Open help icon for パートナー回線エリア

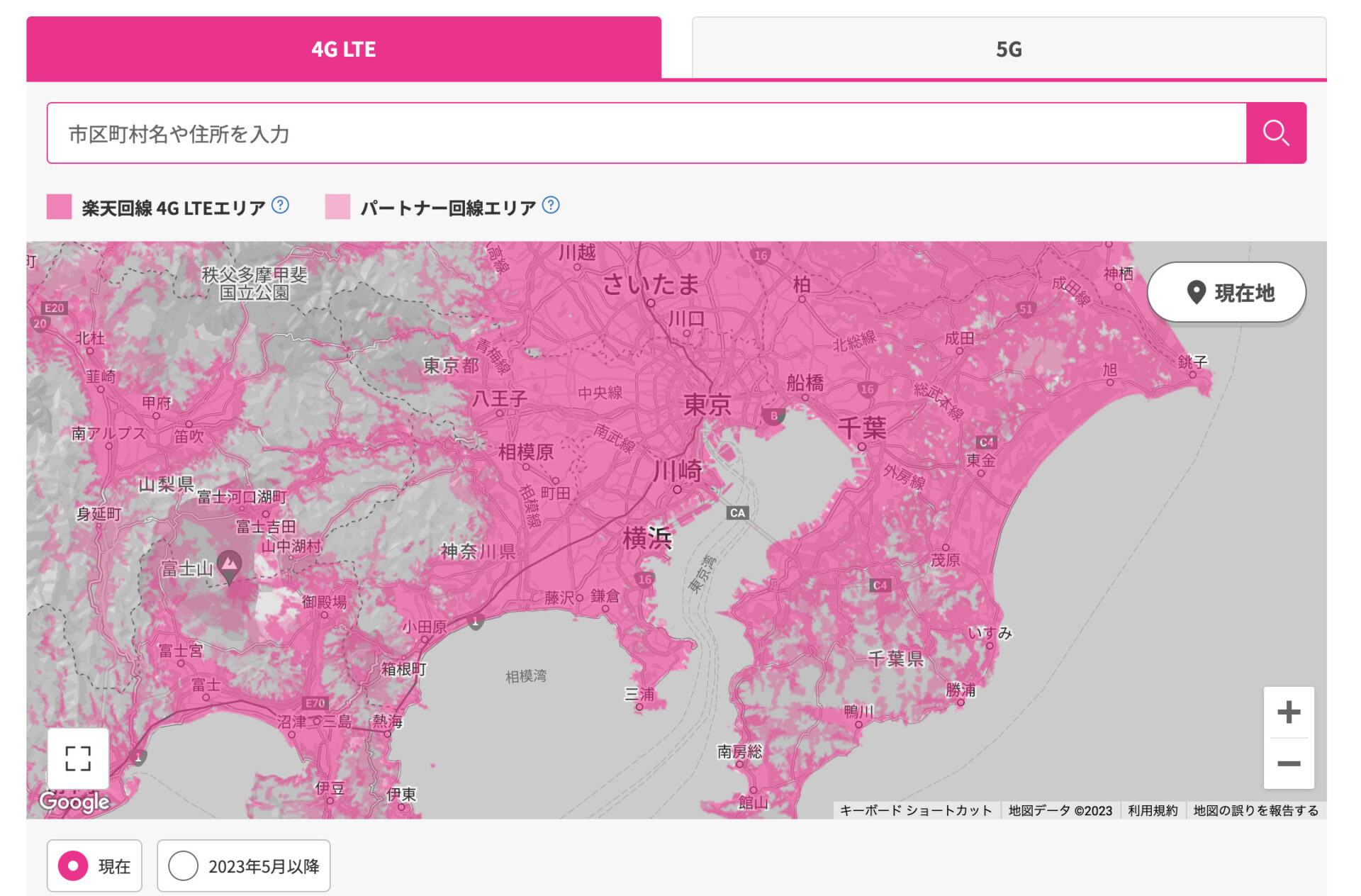coord(551,206)
